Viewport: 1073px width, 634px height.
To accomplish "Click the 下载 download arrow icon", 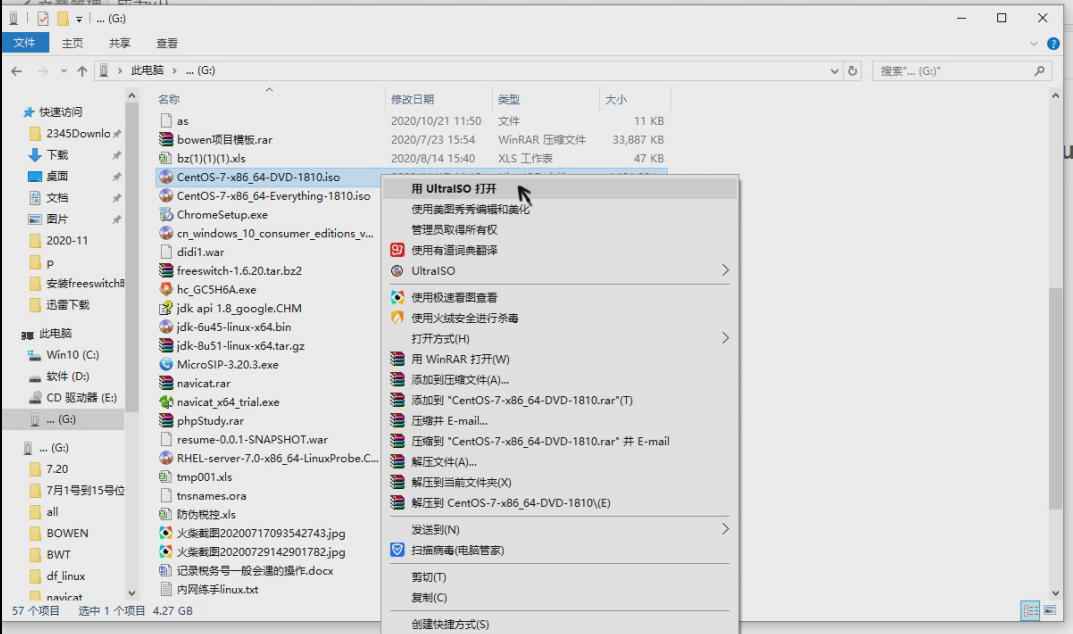I will click(x=35, y=155).
